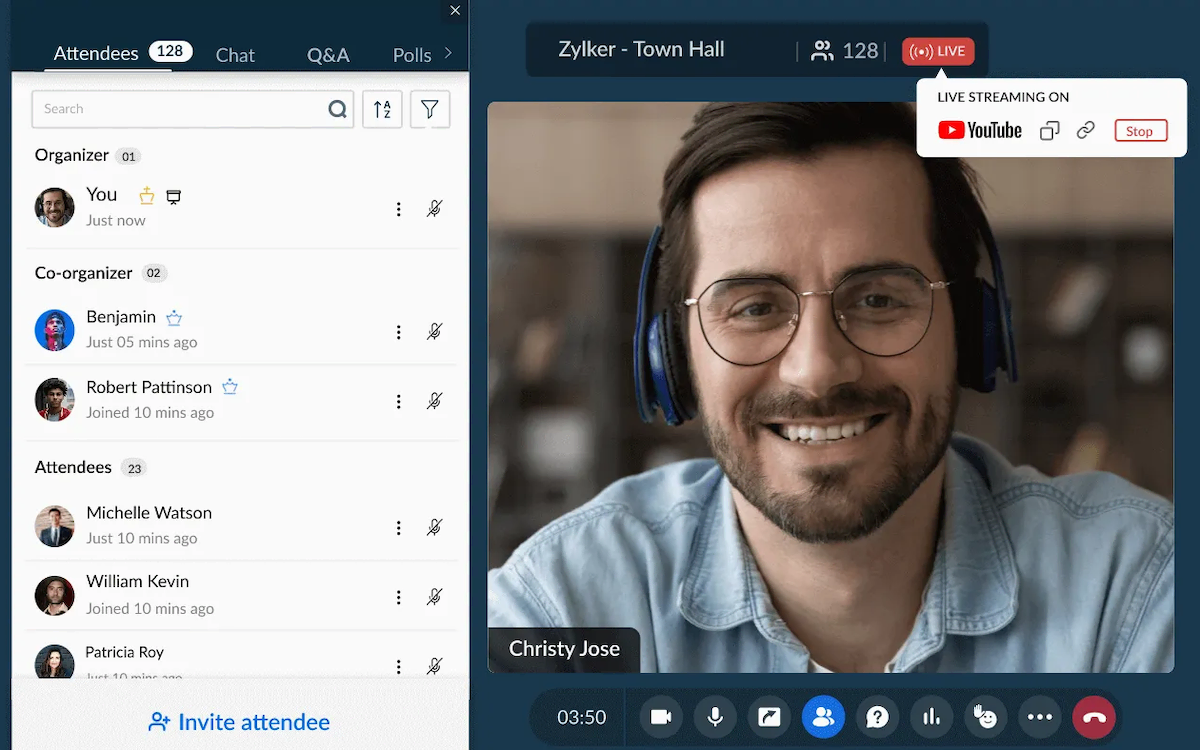Open the attendee filter funnel

coord(430,109)
